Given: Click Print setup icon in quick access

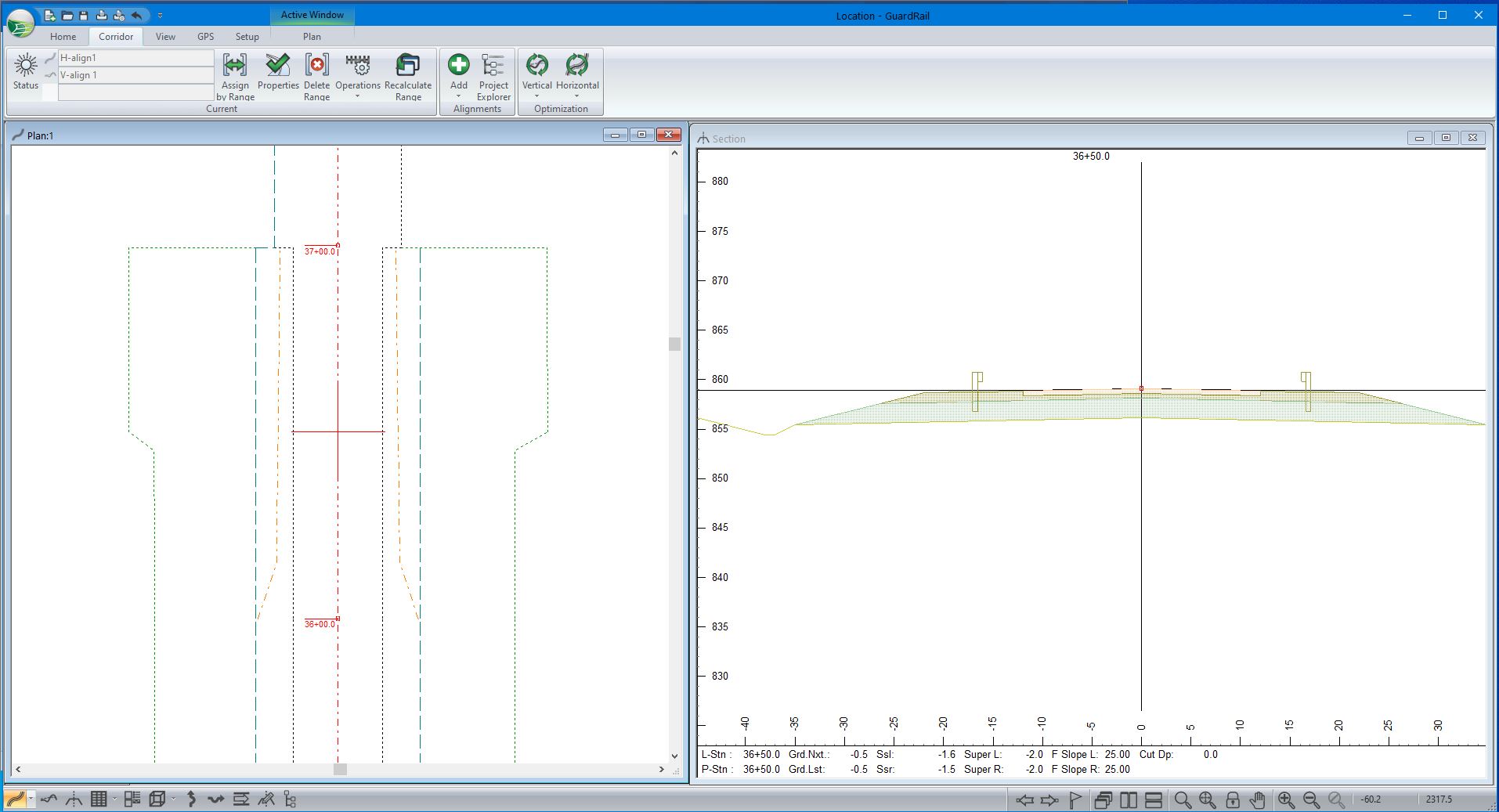Looking at the screenshot, I should coord(118,15).
